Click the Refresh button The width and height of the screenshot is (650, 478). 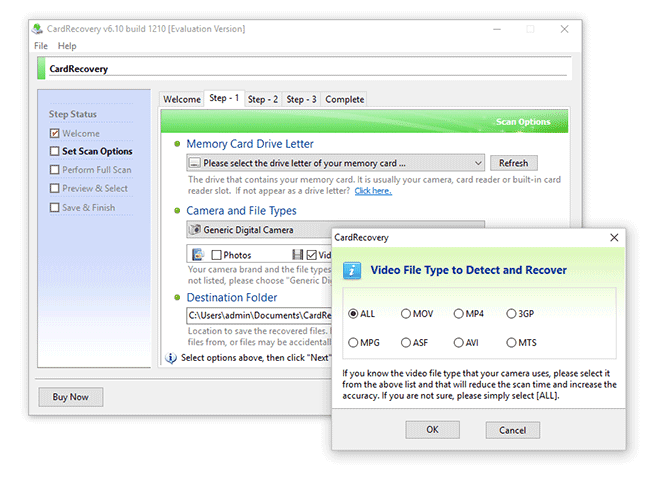(x=514, y=163)
